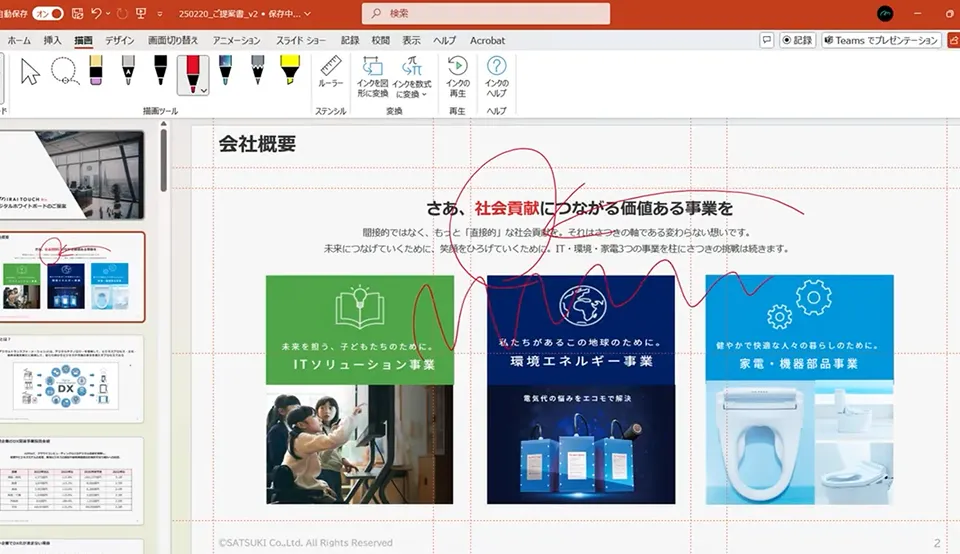The height and width of the screenshot is (554, 960).
Task: Select the galaxy-colored pen
Action: (x=225, y=71)
